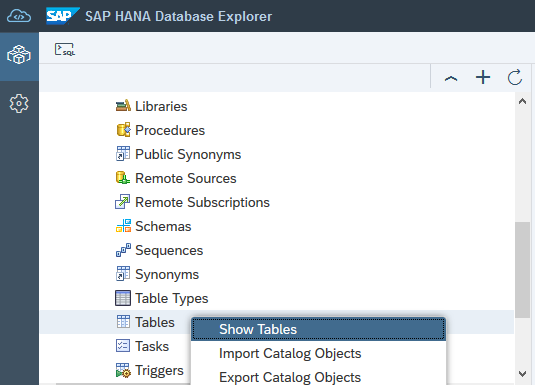
Task: Select the Synonyms tree item
Action: tap(167, 275)
